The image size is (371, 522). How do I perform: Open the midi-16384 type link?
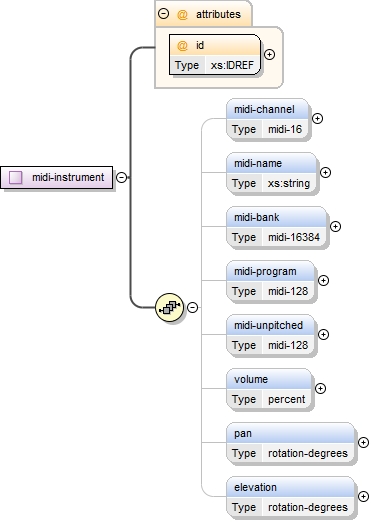[x=294, y=237]
